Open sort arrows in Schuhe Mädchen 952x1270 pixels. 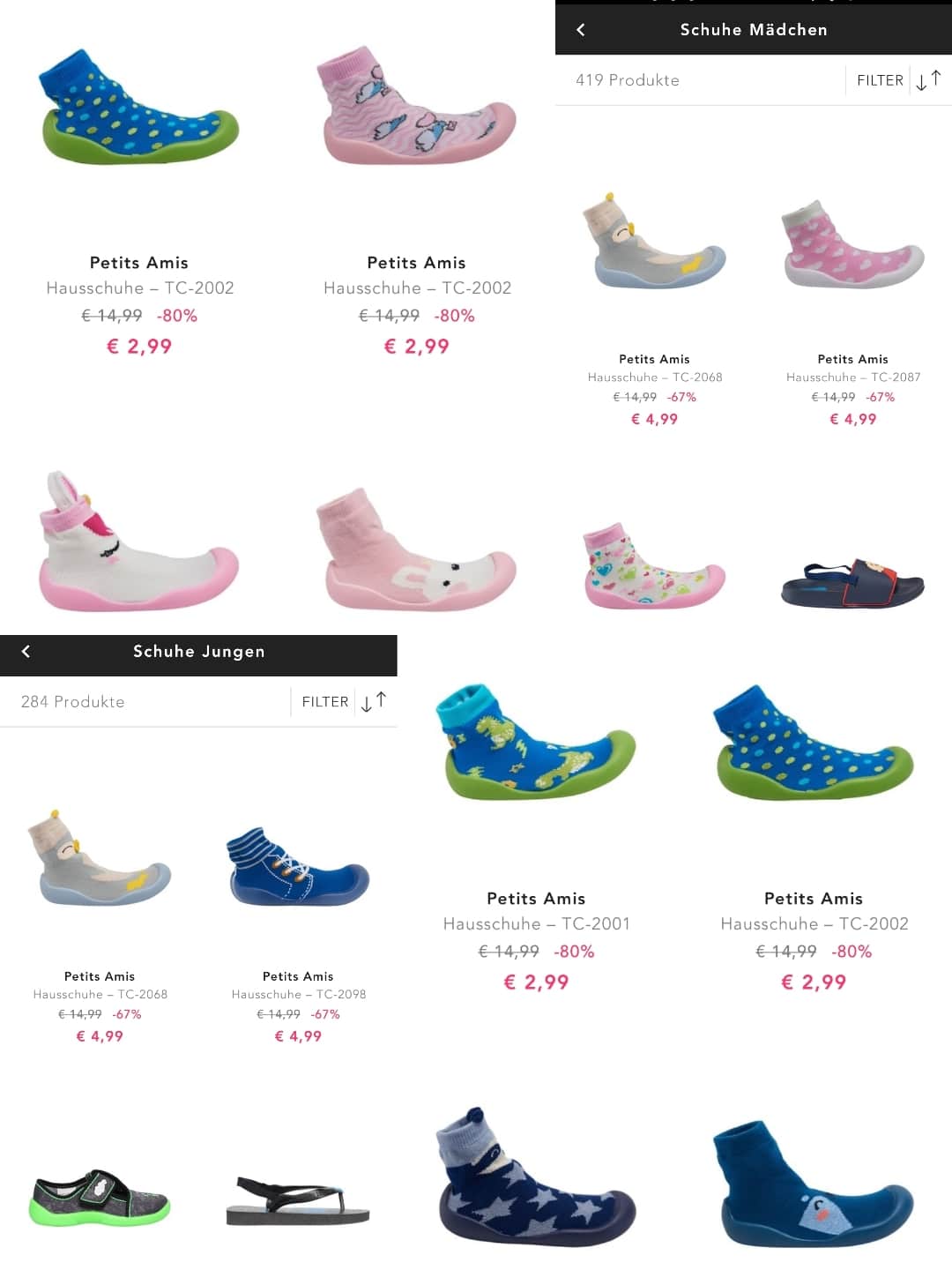click(x=928, y=80)
